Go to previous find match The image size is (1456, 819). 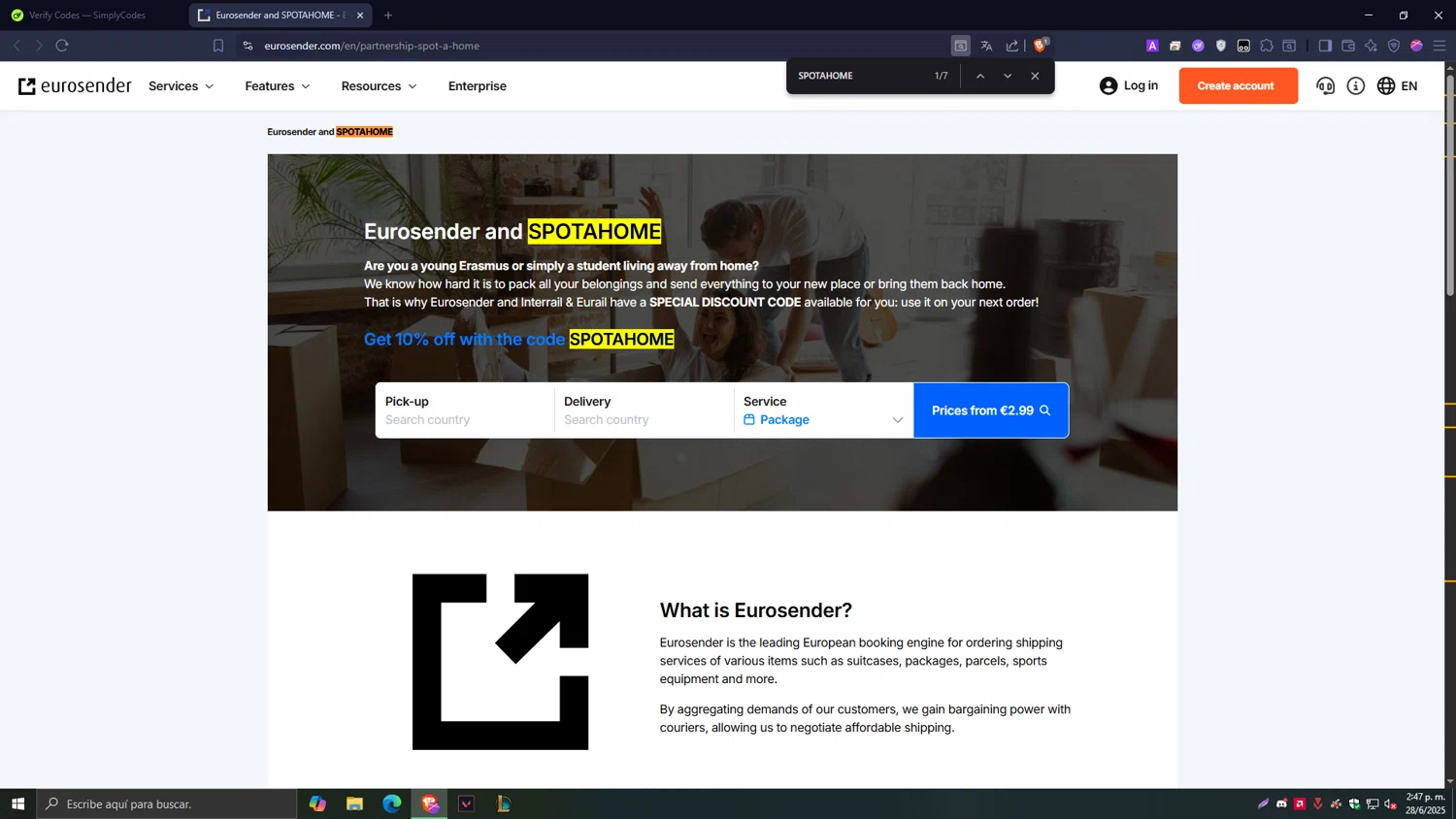point(980,76)
